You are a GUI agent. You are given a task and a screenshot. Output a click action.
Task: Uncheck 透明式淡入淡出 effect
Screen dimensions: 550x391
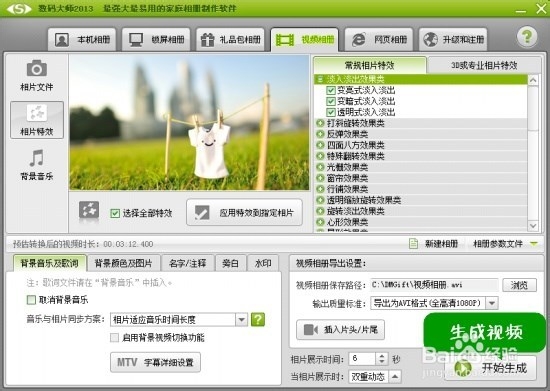330,112
